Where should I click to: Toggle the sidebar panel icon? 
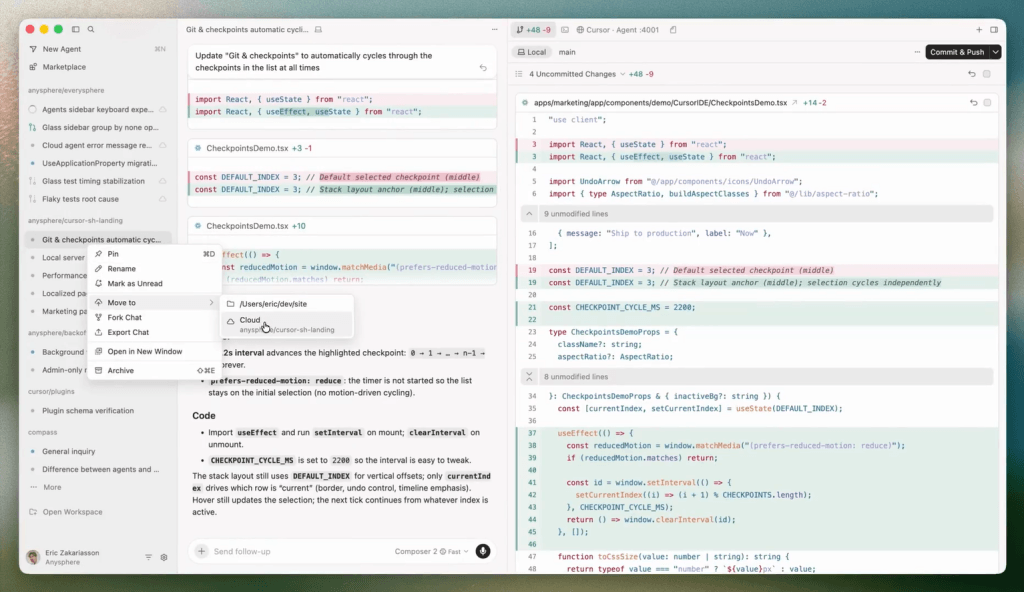tap(76, 30)
